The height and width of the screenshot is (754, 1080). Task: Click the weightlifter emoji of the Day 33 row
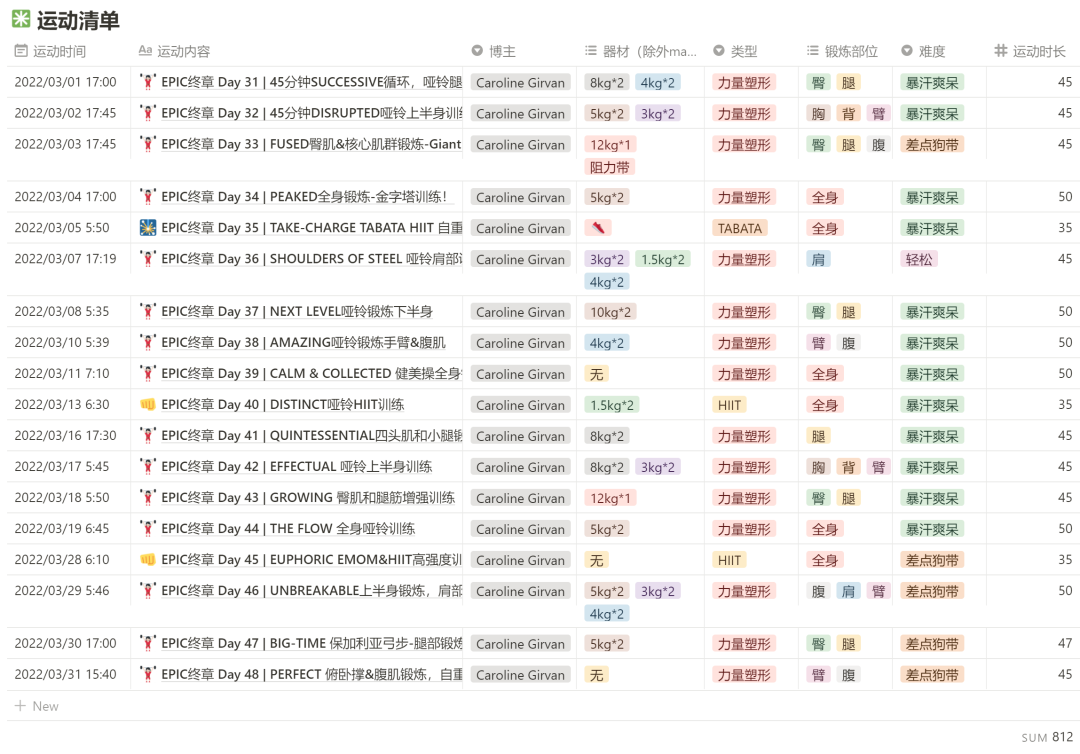point(147,144)
